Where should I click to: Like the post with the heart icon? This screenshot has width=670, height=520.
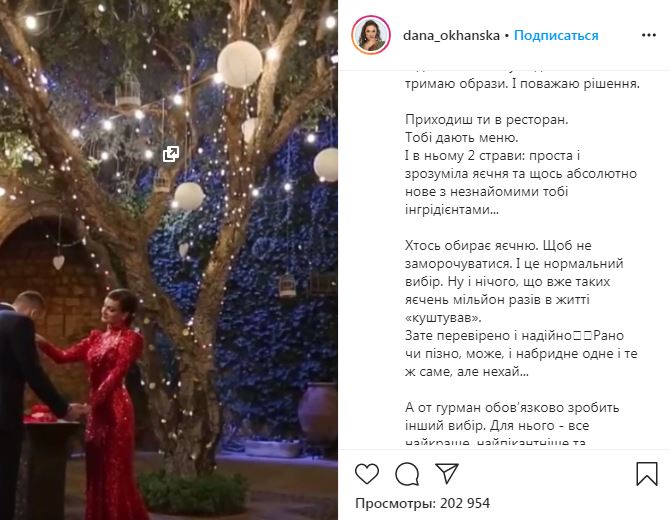(367, 473)
